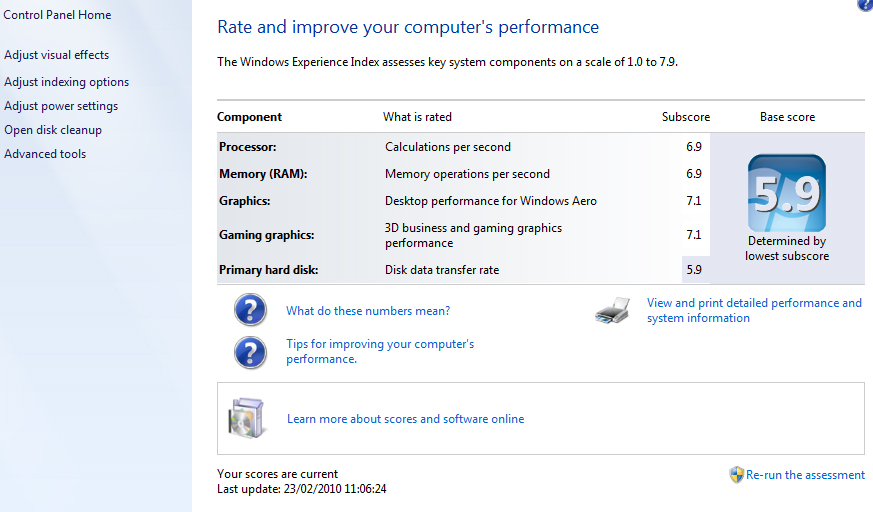Open Advanced tools
Viewport: 873px width, 512px height.
[x=45, y=154]
